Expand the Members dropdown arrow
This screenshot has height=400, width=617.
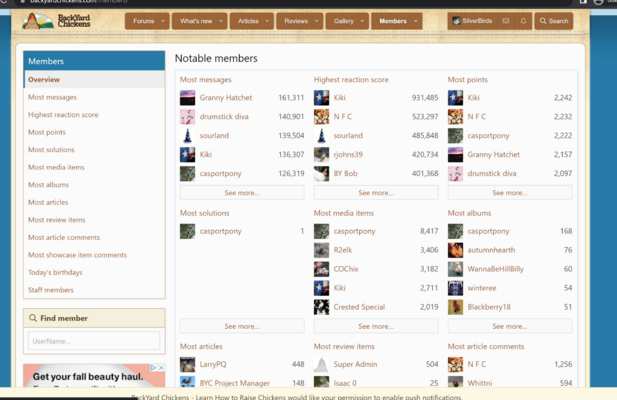[416, 21]
